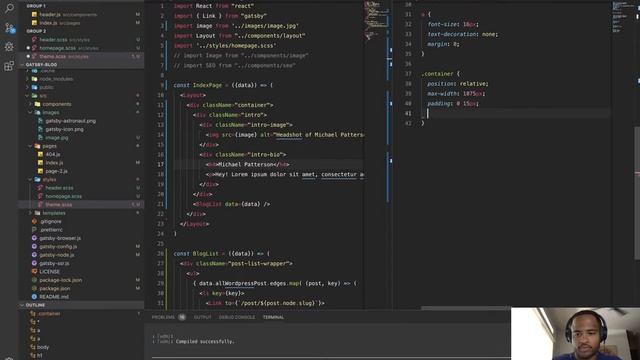This screenshot has width=640, height=360.
Task: Click the body symbol icon in Outline
Action: (x=33, y=347)
